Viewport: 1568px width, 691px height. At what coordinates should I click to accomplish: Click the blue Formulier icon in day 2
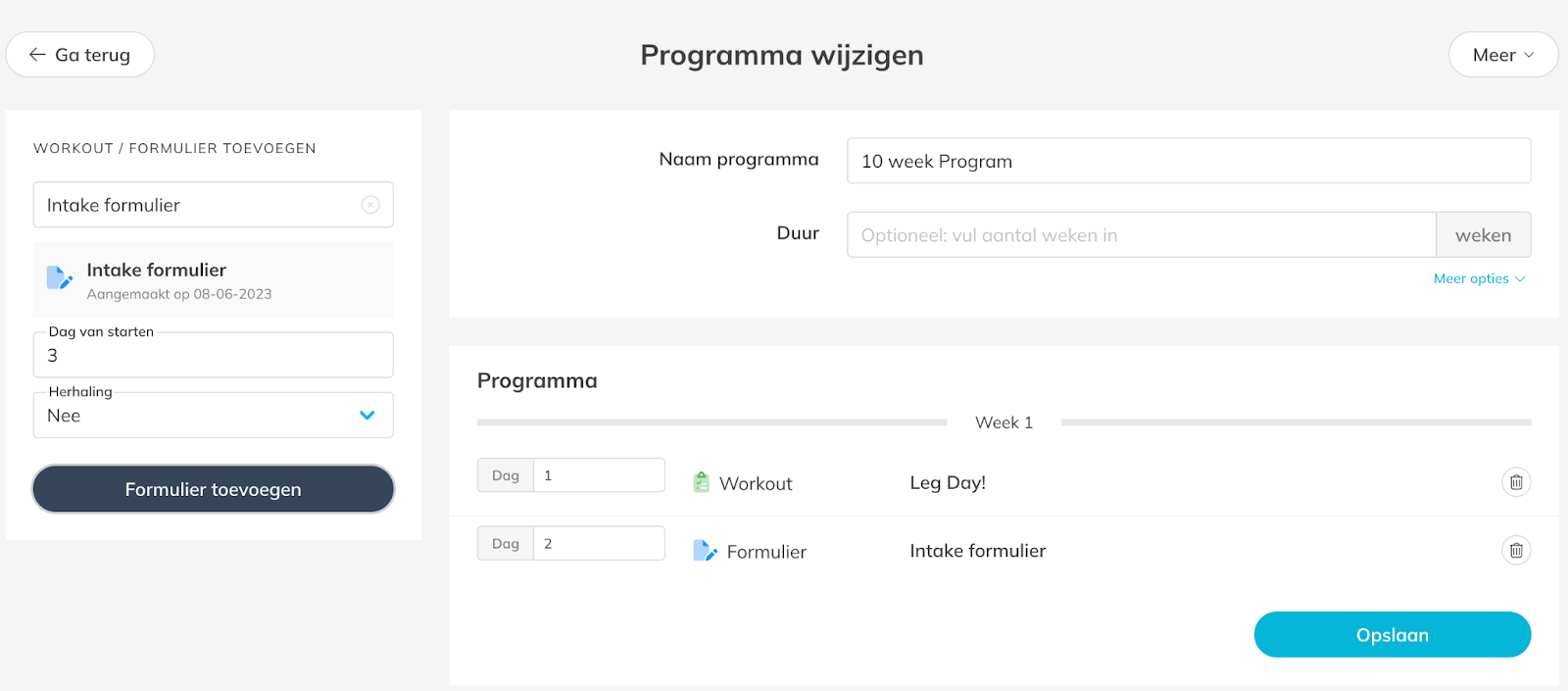[705, 551]
